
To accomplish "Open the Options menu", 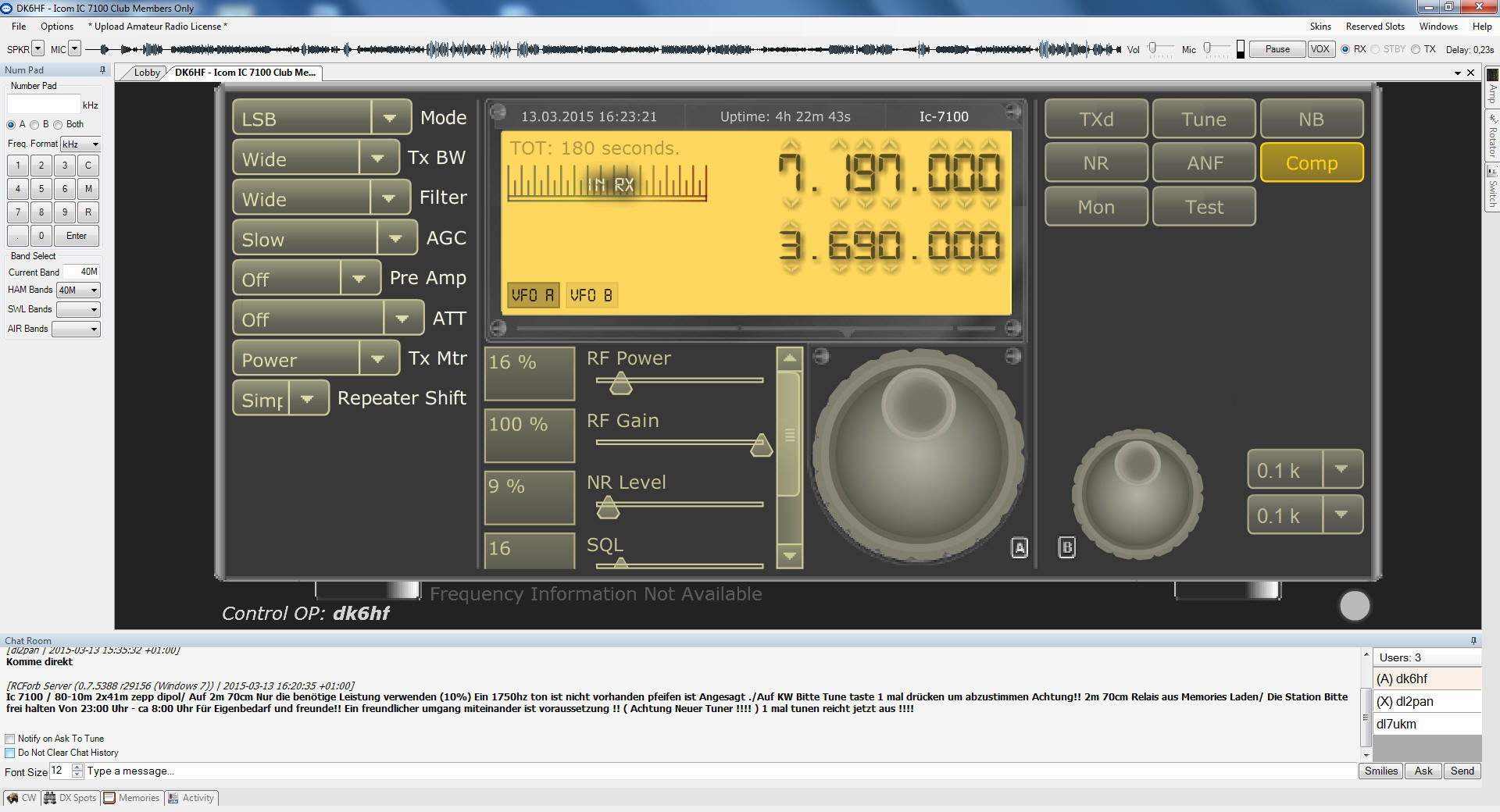I will (x=57, y=27).
